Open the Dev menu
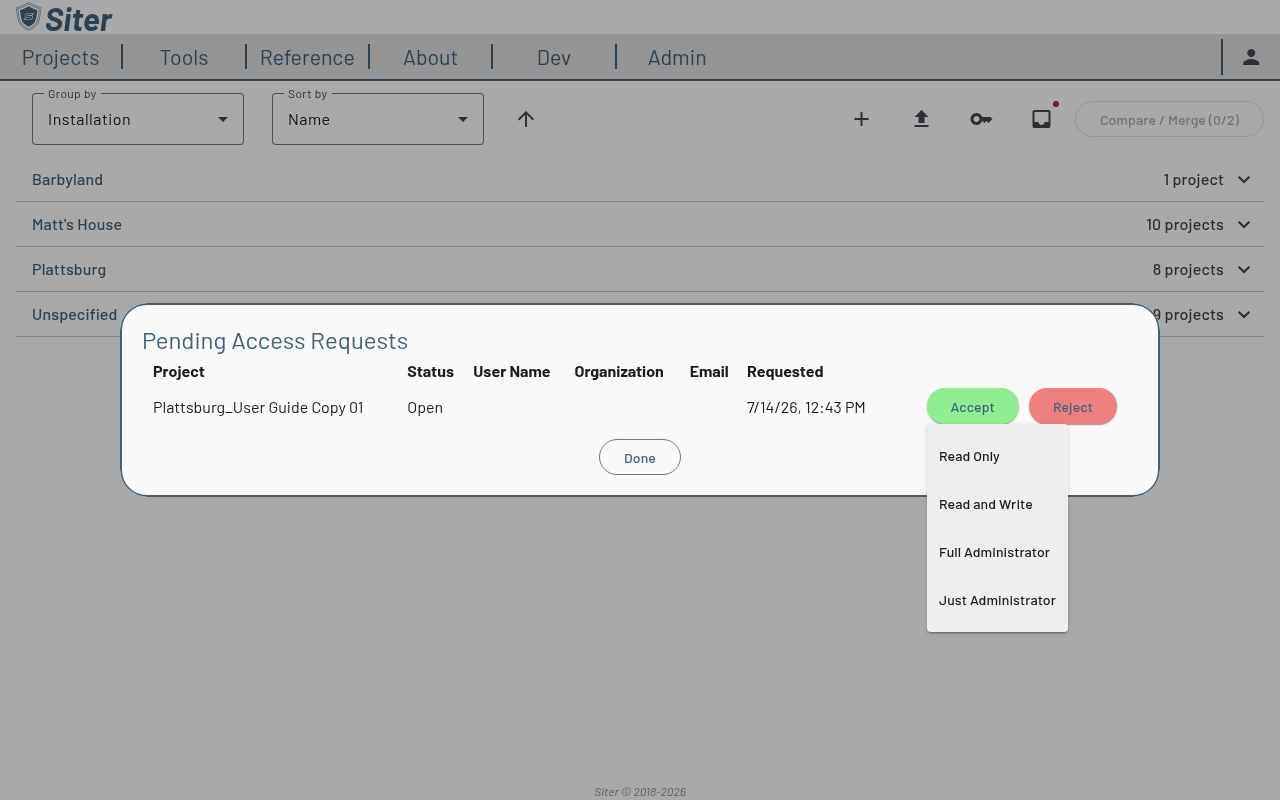Image resolution: width=1280 pixels, height=800 pixels. pyautogui.click(x=554, y=58)
